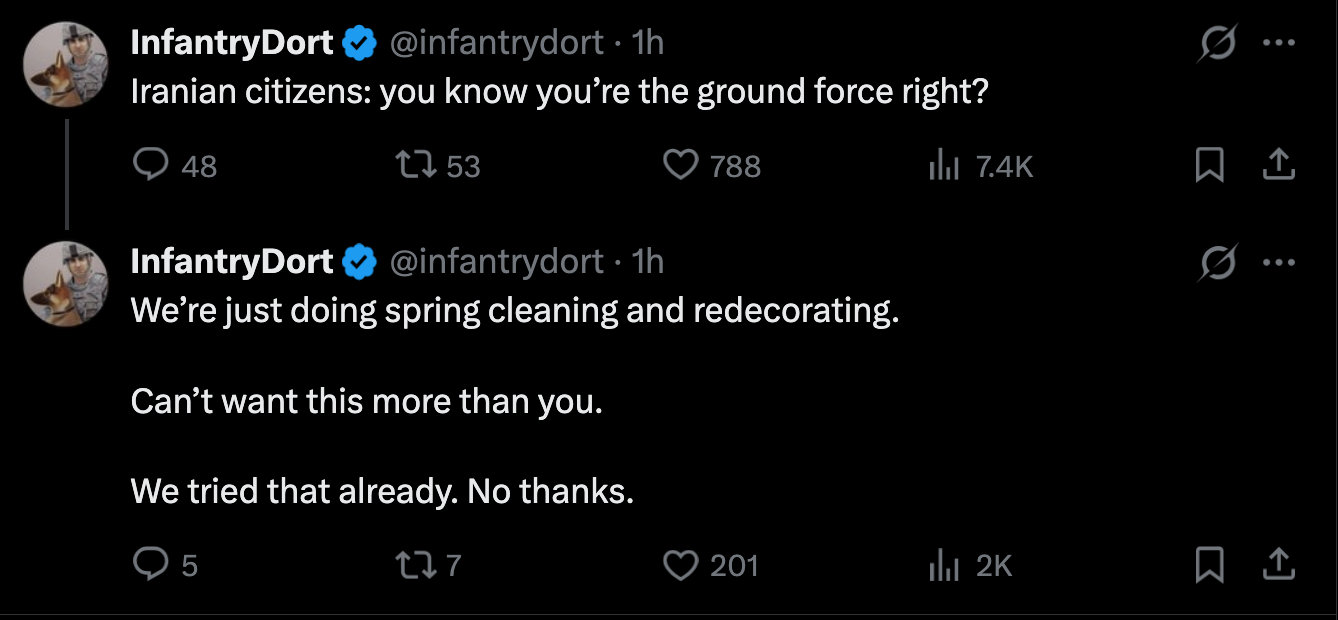Click @infantrydort handle on second tweet
Viewport: 1338px width, 620px height.
click(495, 262)
